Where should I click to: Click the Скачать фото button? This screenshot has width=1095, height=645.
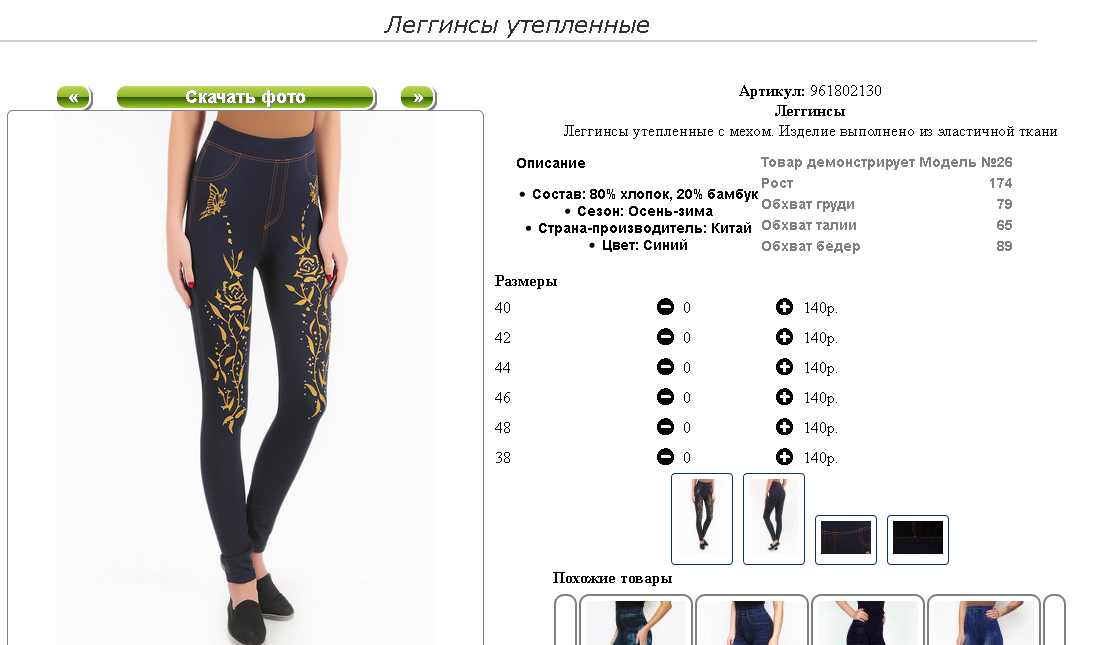[246, 98]
